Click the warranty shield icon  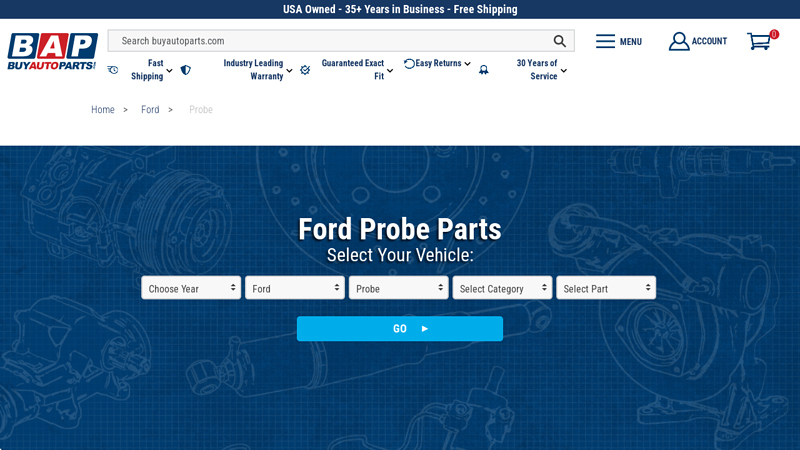186,70
